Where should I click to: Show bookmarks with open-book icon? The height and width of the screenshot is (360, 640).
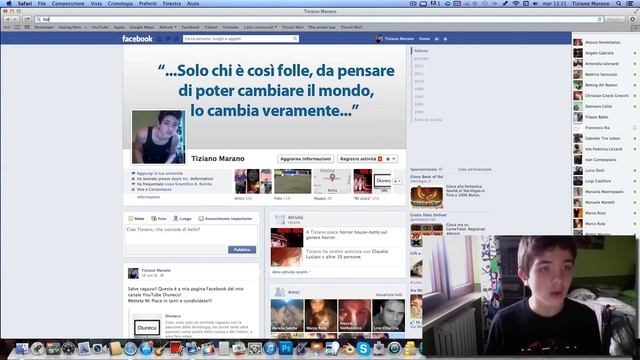[x=17, y=27]
